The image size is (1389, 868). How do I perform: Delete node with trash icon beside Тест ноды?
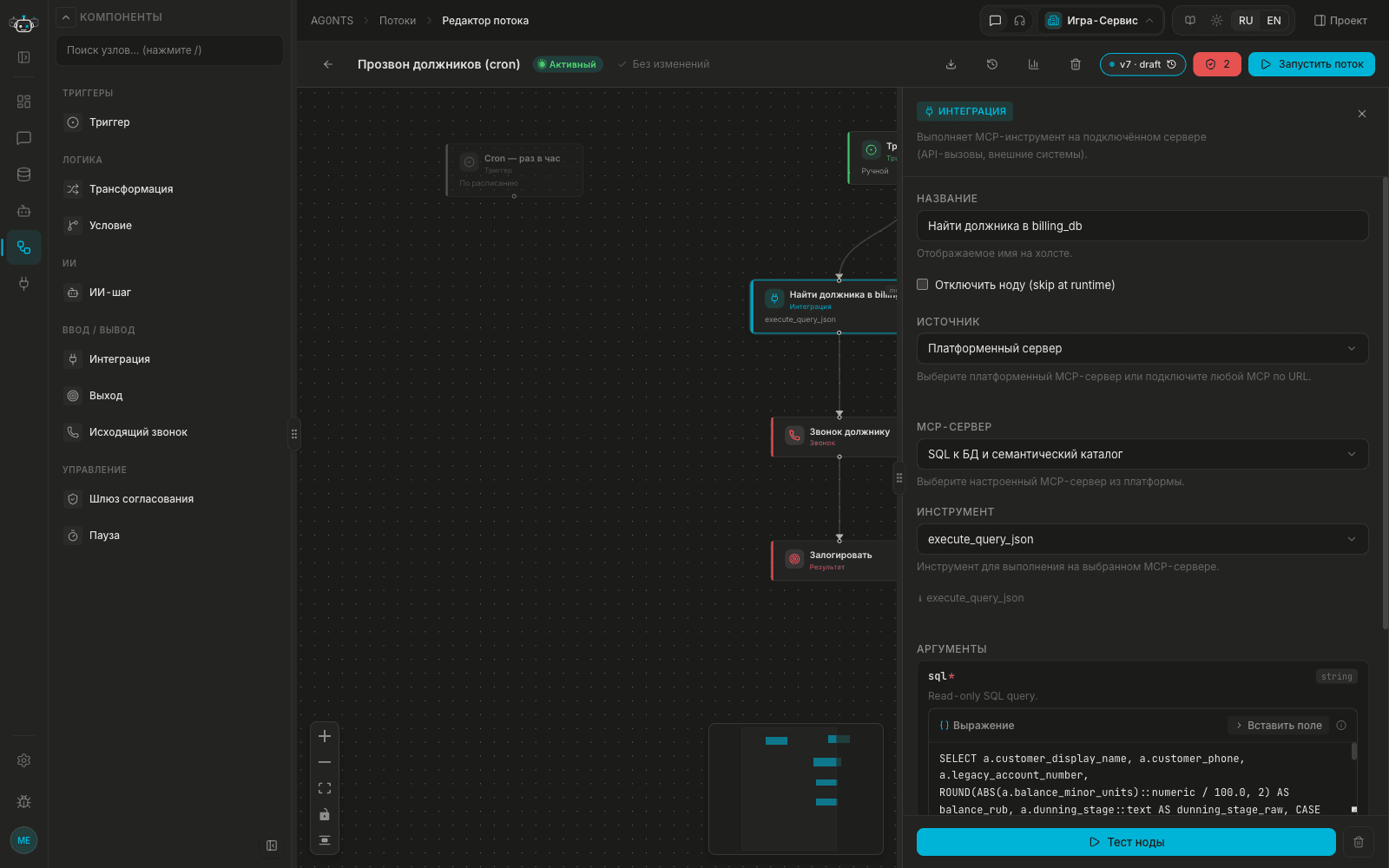click(x=1359, y=842)
